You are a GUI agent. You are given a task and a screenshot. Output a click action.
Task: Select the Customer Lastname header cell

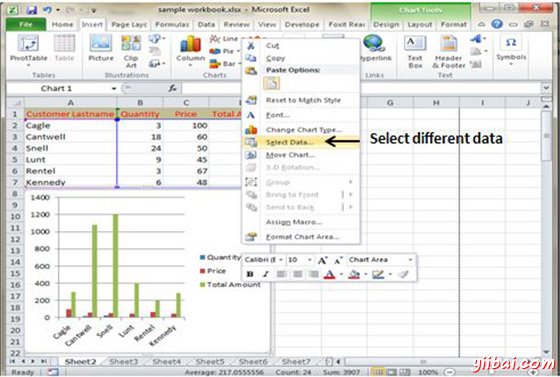(x=71, y=114)
